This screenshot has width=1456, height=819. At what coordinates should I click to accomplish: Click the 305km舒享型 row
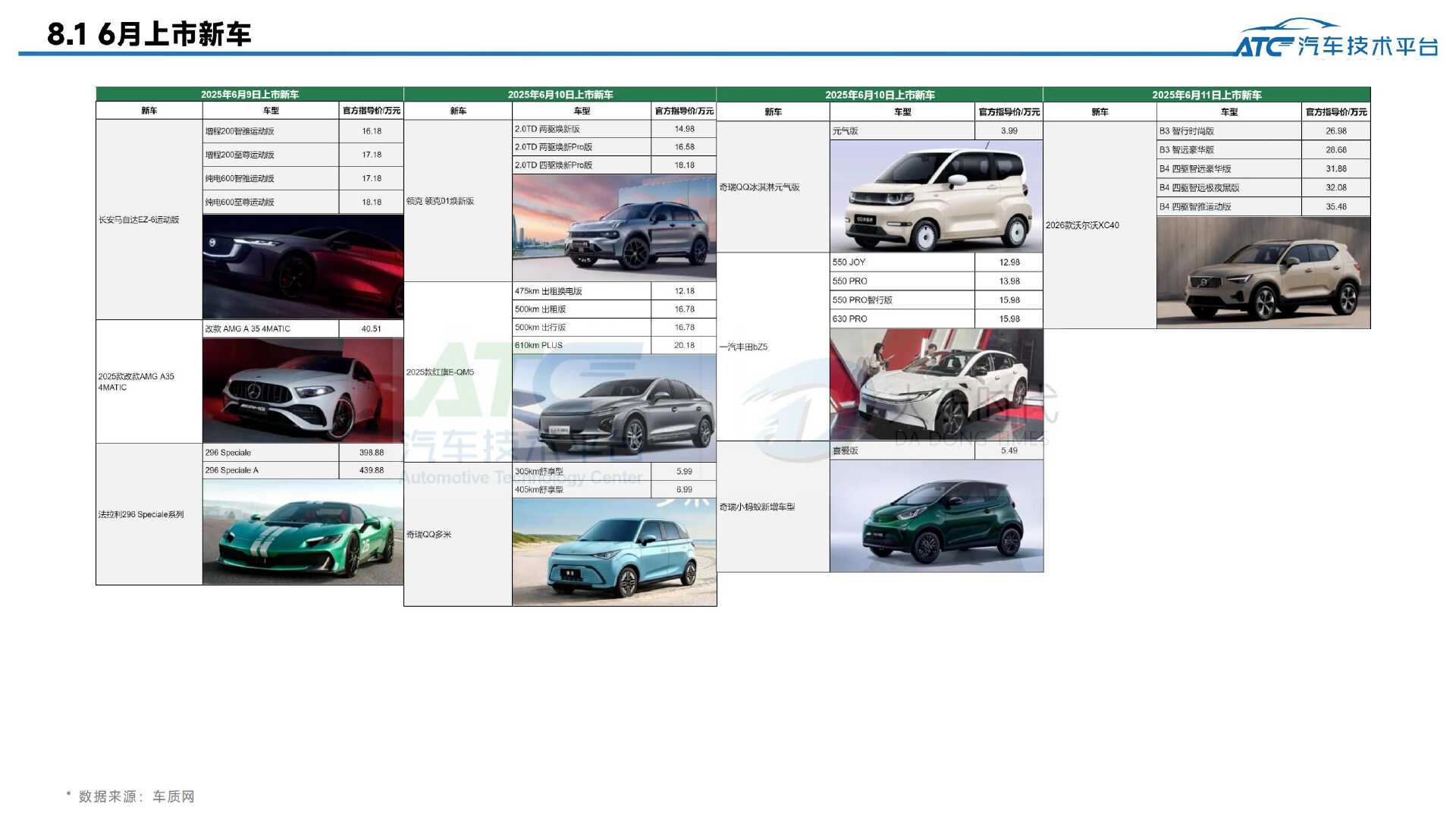pos(614,471)
